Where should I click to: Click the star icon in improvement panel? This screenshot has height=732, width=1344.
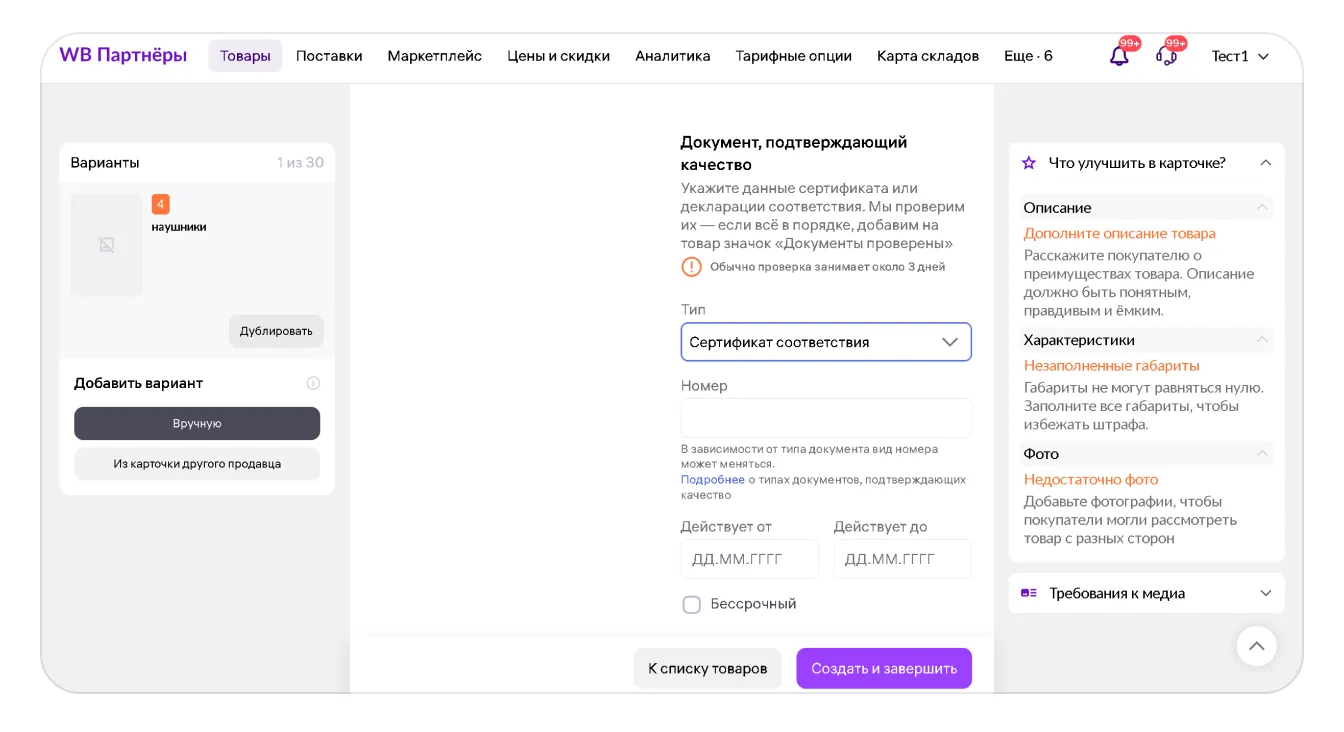coord(1028,163)
